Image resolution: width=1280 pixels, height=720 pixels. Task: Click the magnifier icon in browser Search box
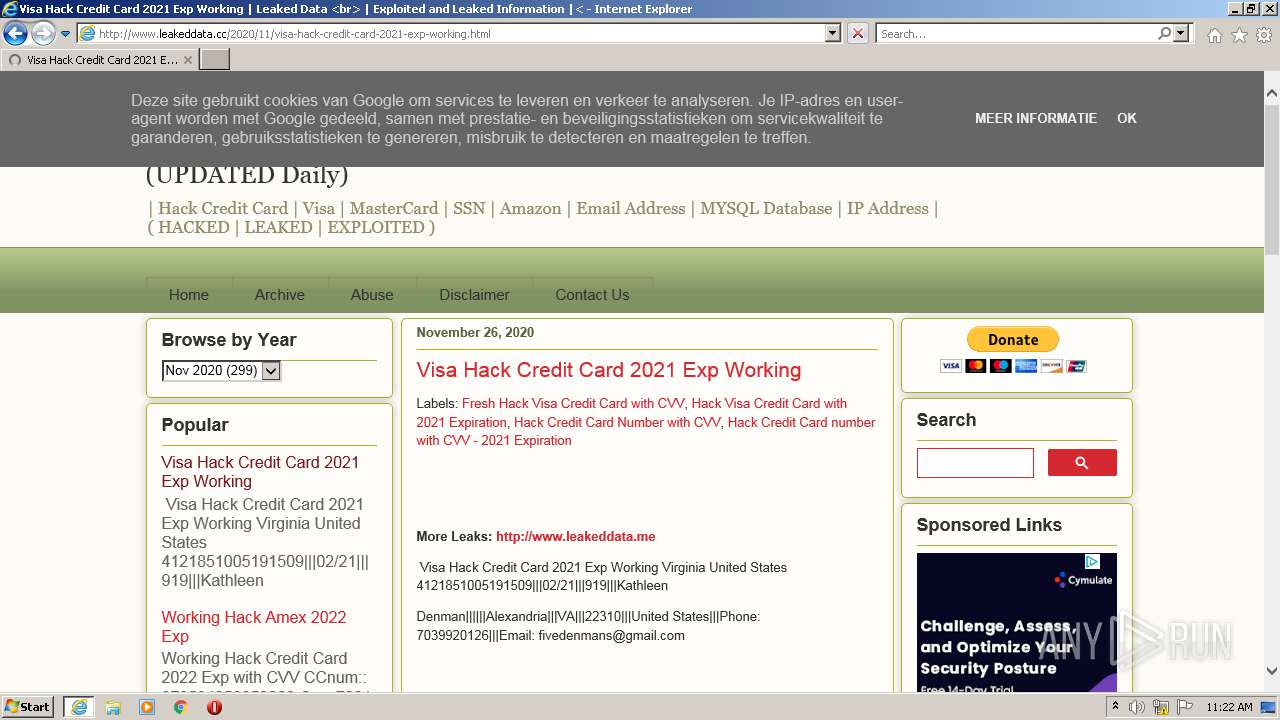click(x=1164, y=33)
